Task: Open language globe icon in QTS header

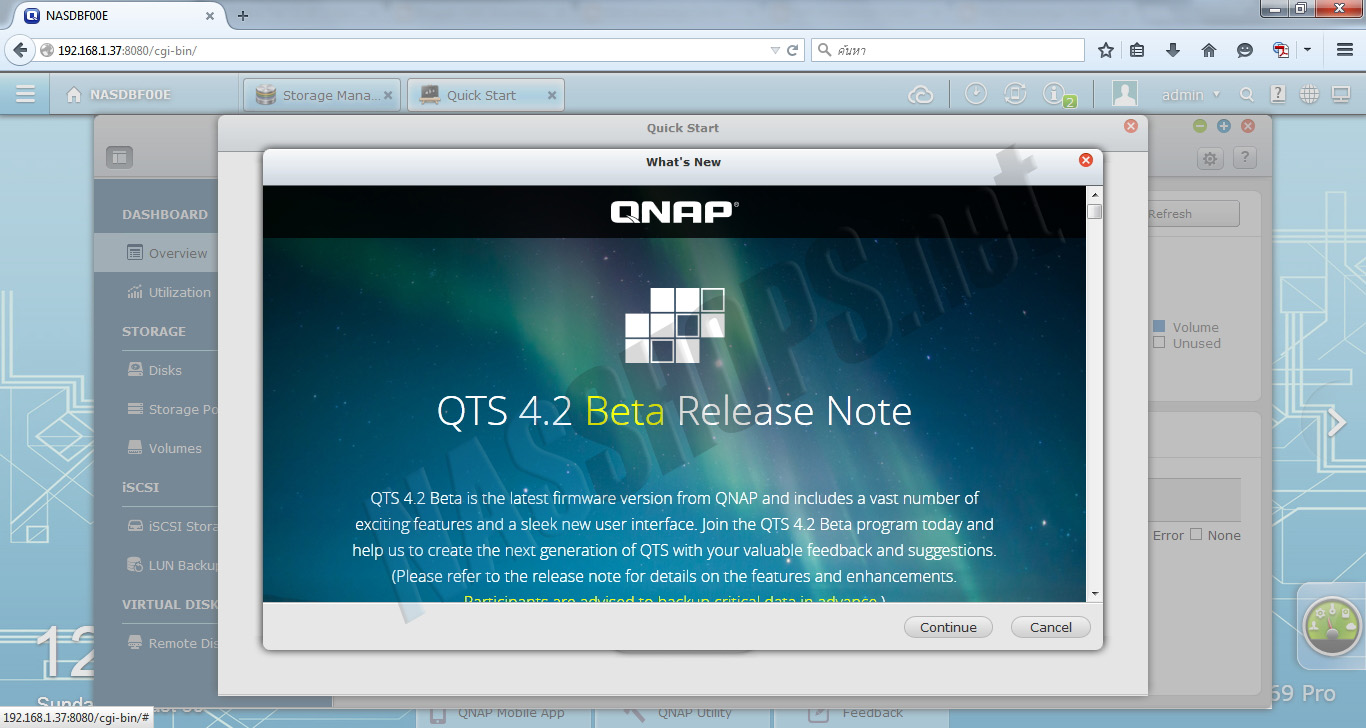Action: [x=1309, y=94]
